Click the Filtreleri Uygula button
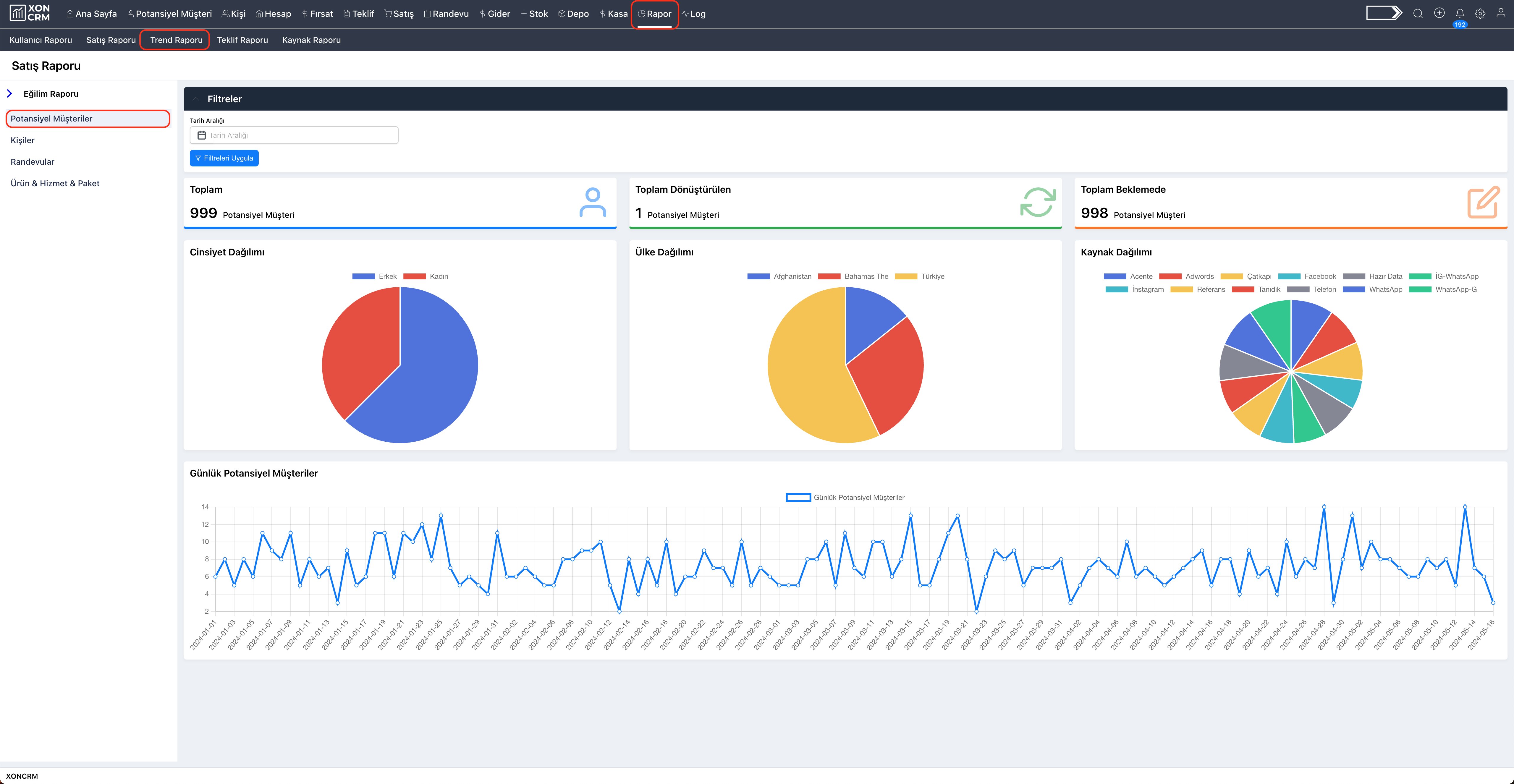 224,158
